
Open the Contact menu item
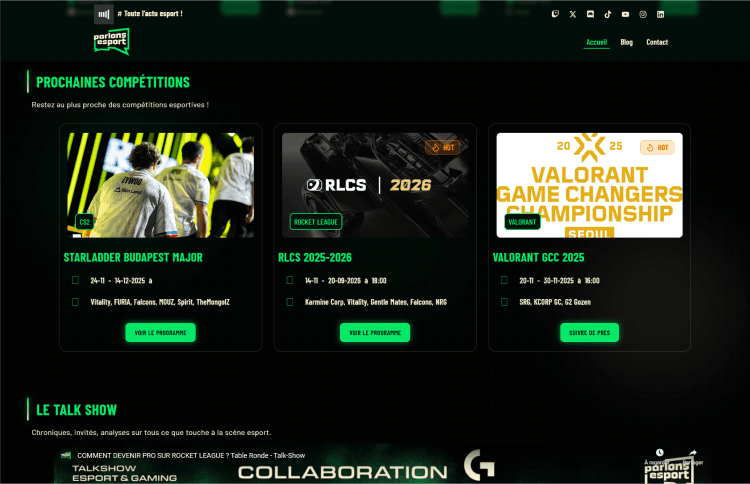pyautogui.click(x=657, y=42)
